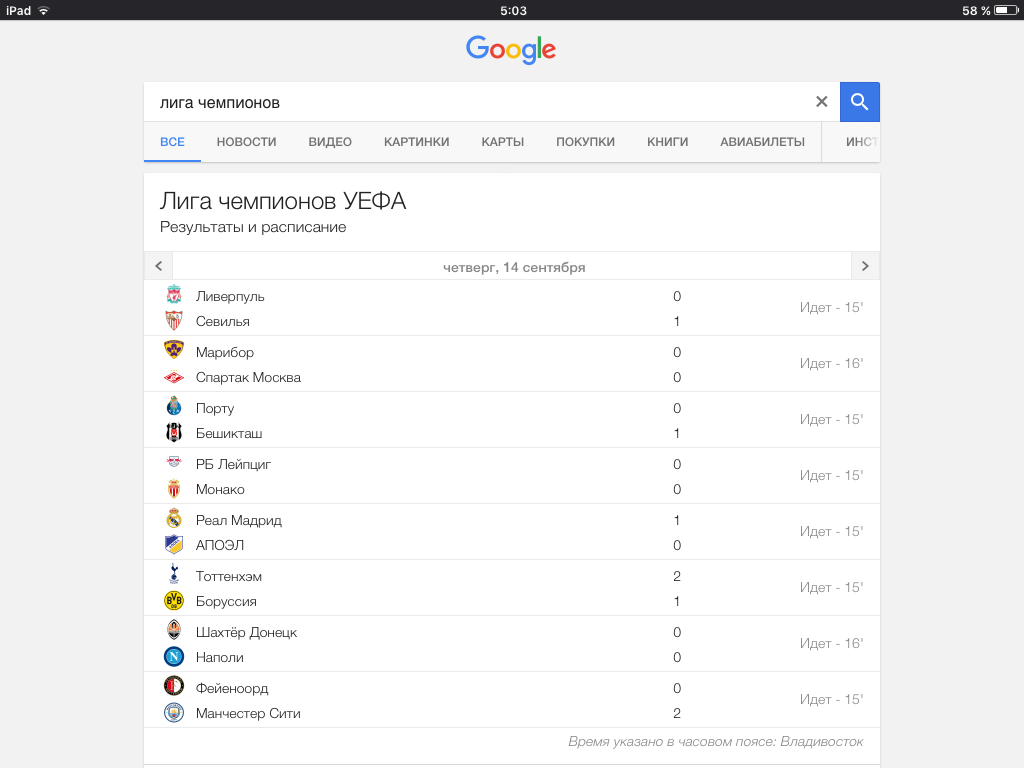The image size is (1024, 768).
Task: Click the Google logo
Action: coord(511,49)
